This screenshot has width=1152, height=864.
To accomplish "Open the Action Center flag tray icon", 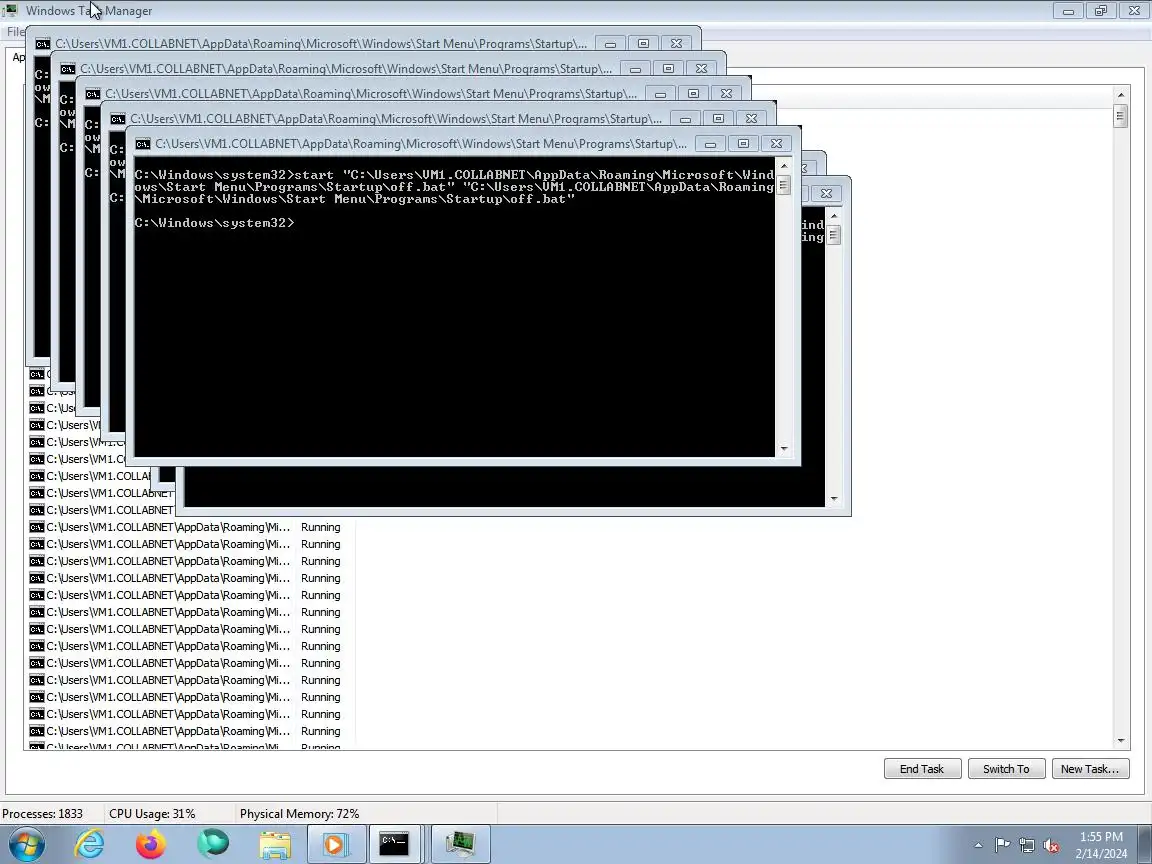I will click(1002, 845).
